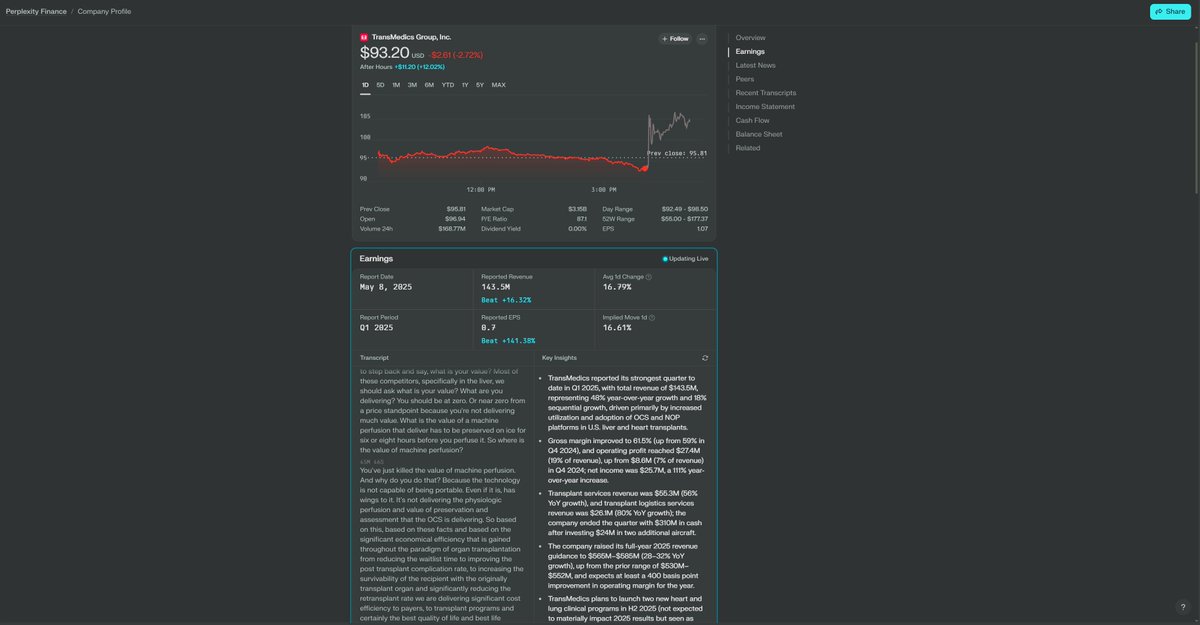
Task: Click the Reported Revenue value 143.5M
Action: pos(497,287)
